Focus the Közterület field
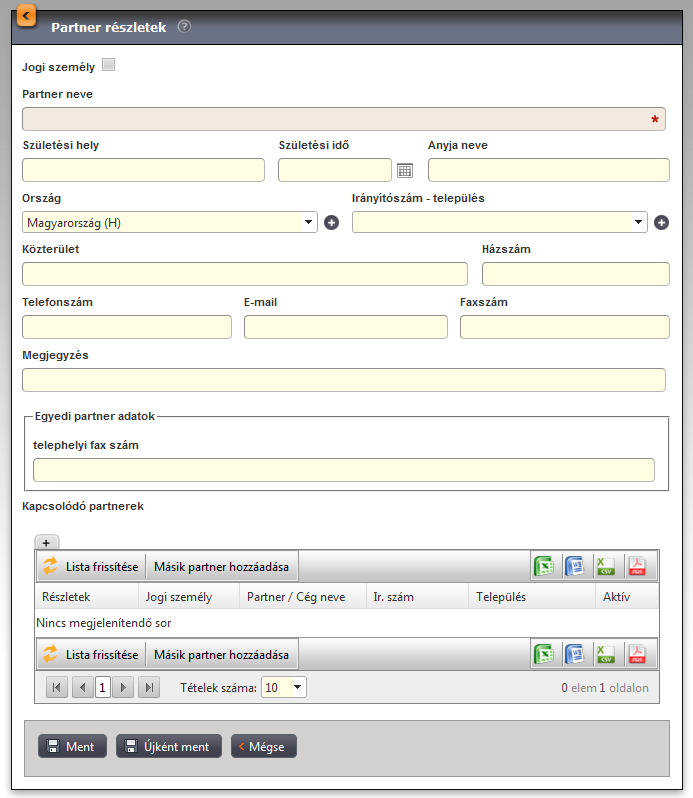 (245, 274)
